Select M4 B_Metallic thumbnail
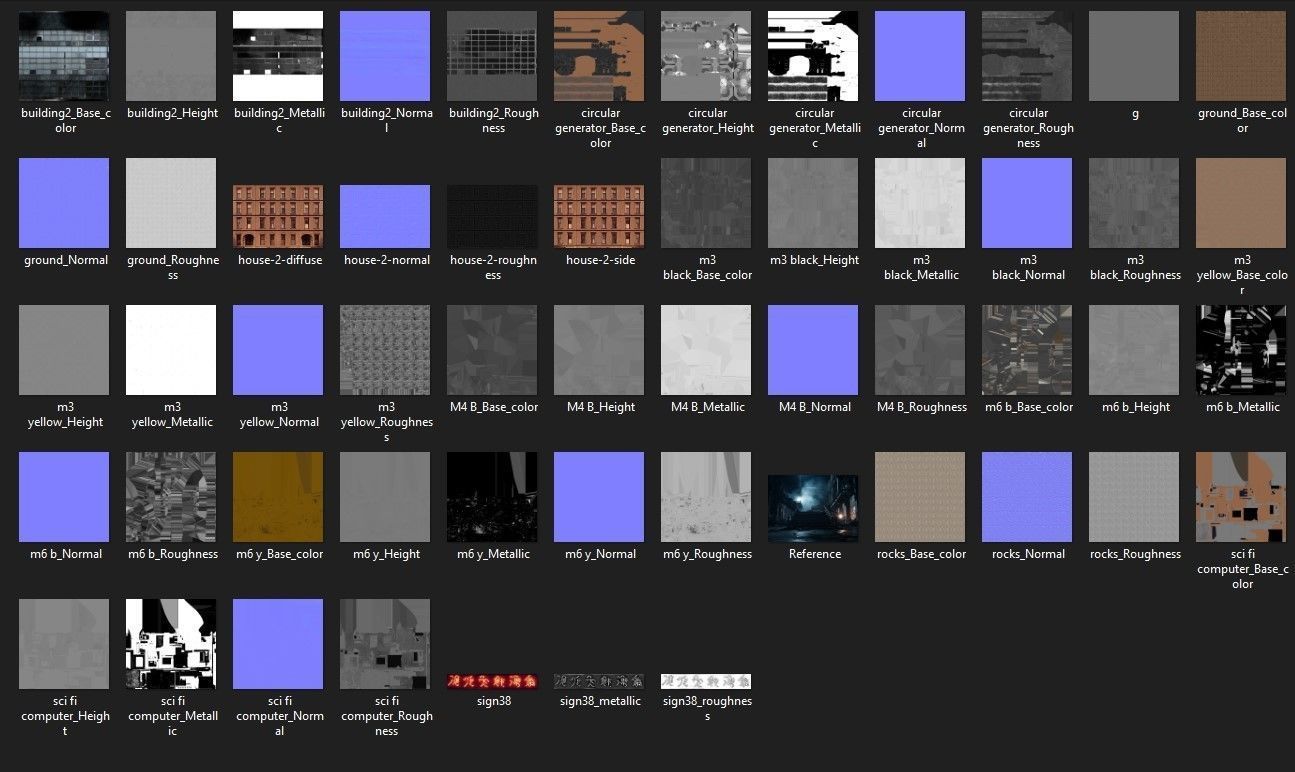 [706, 350]
